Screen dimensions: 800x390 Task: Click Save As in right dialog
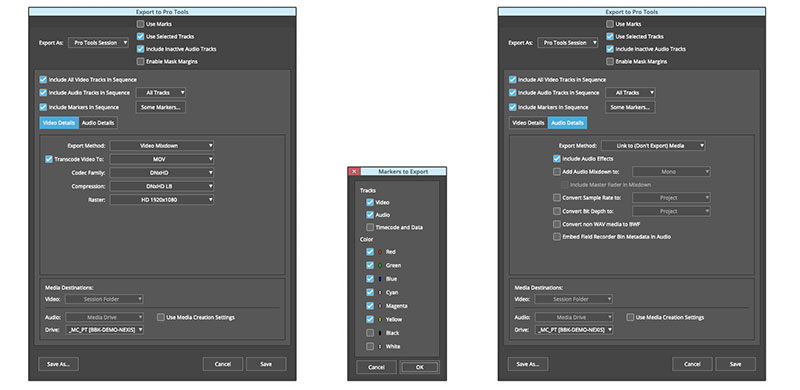pyautogui.click(x=528, y=364)
